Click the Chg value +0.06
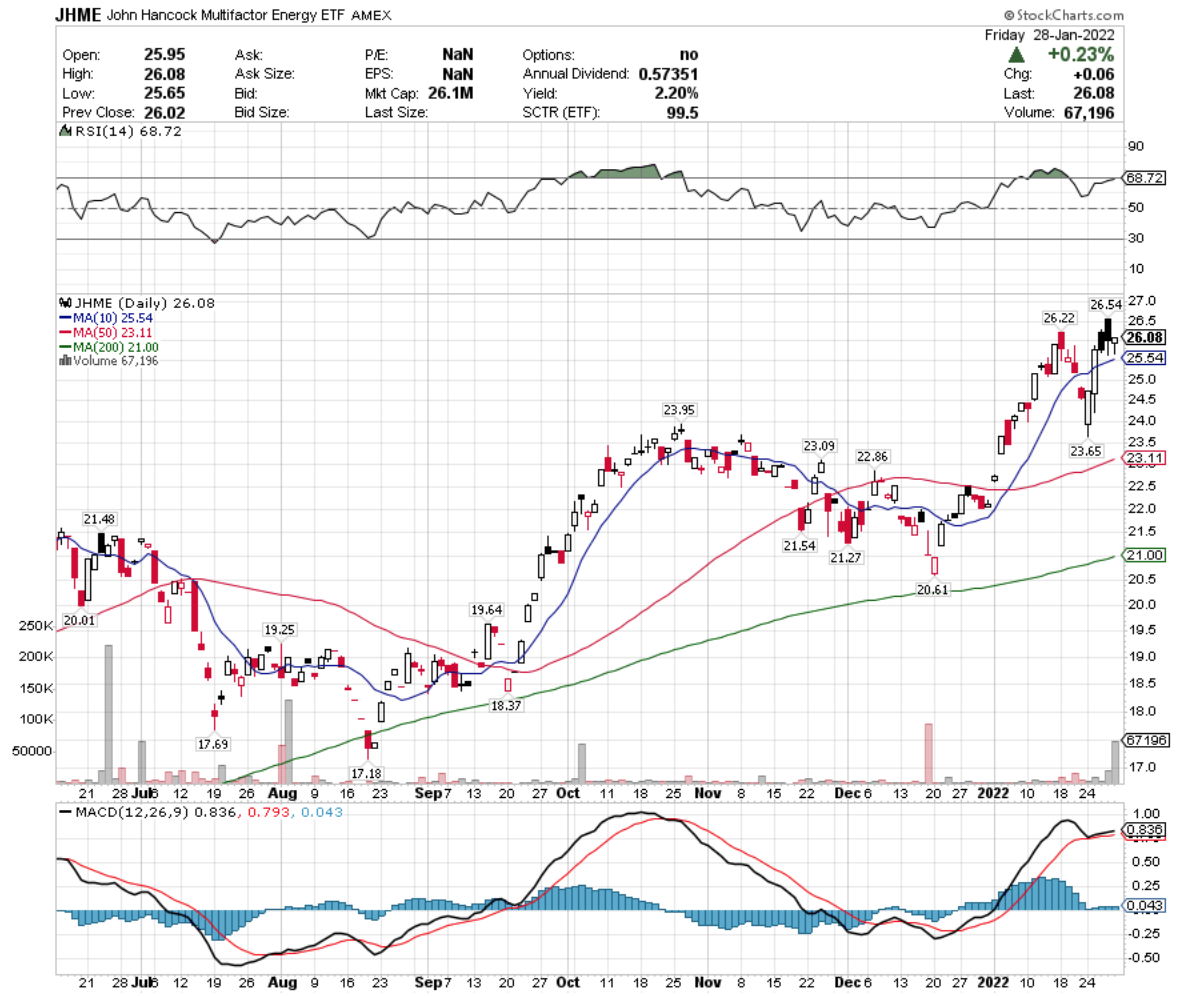Image resolution: width=1178 pixels, height=996 pixels. click(x=1094, y=74)
